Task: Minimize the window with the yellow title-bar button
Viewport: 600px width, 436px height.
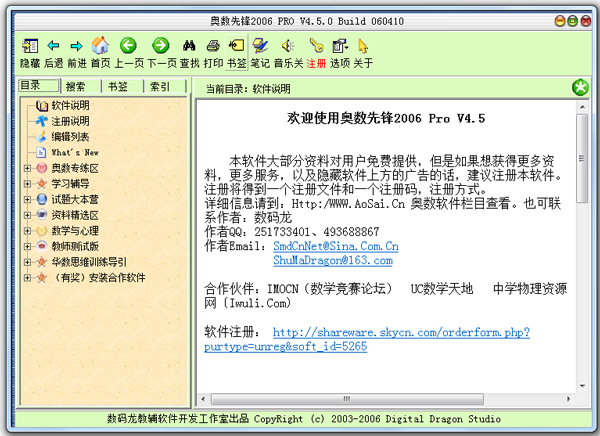Action: pyautogui.click(x=560, y=21)
